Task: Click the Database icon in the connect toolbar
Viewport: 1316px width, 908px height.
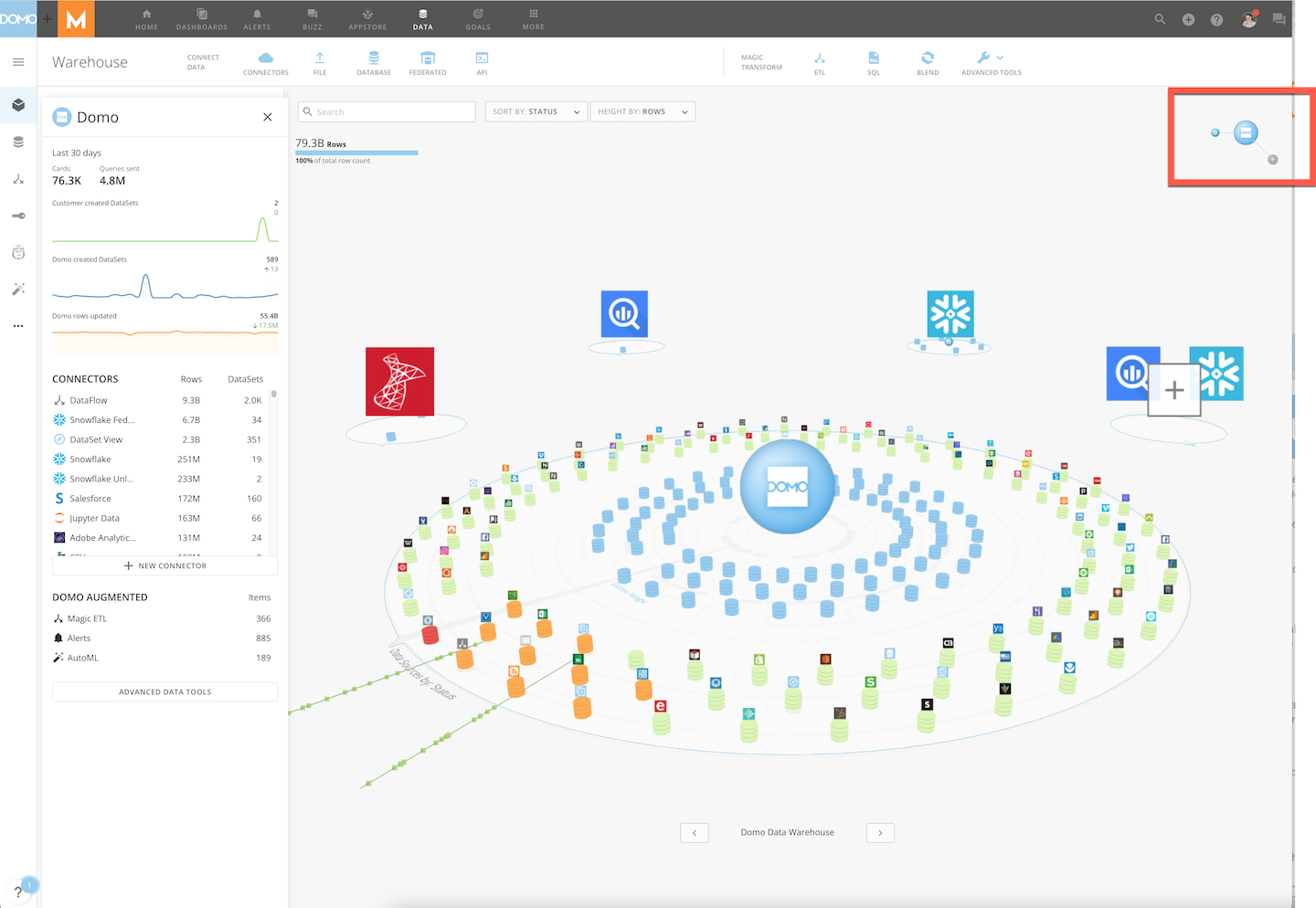Action: (x=373, y=62)
